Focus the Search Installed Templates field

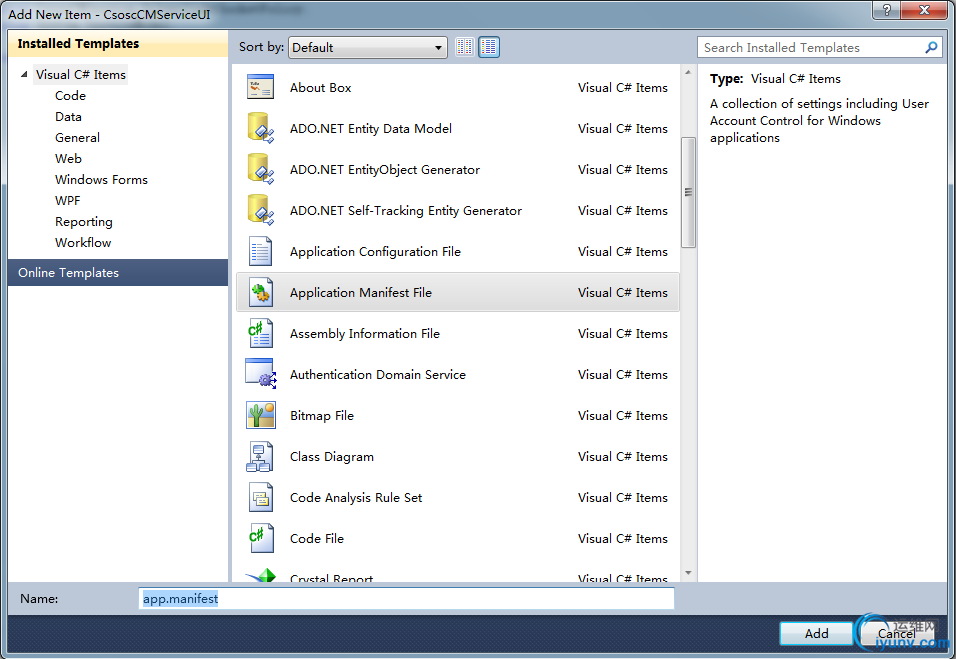point(811,48)
